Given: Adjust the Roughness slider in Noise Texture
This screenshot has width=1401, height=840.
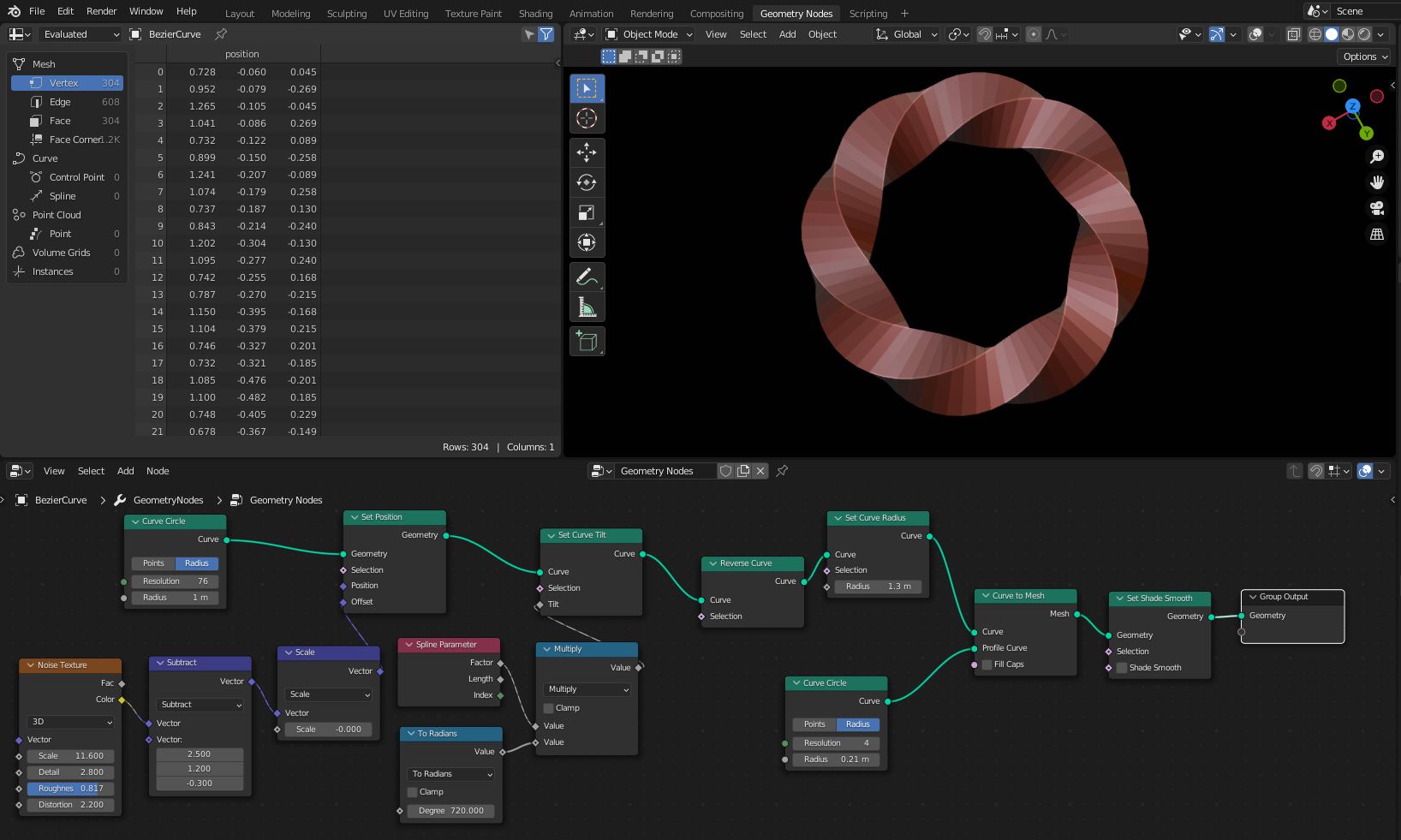Looking at the screenshot, I should point(71,789).
